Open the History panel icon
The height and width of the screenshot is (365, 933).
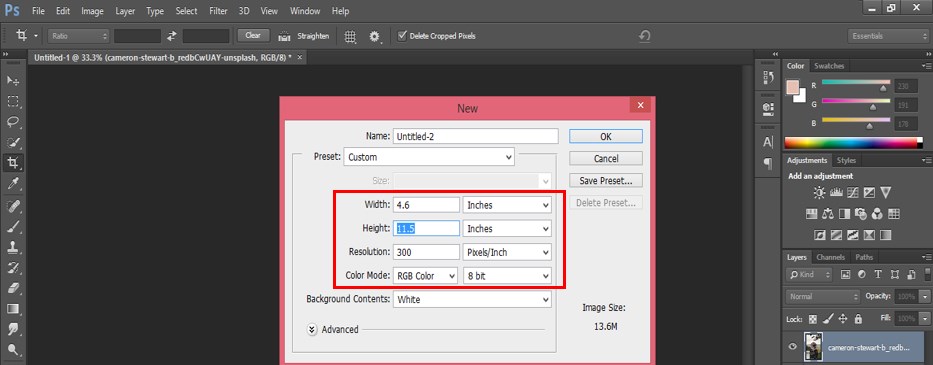click(768, 77)
